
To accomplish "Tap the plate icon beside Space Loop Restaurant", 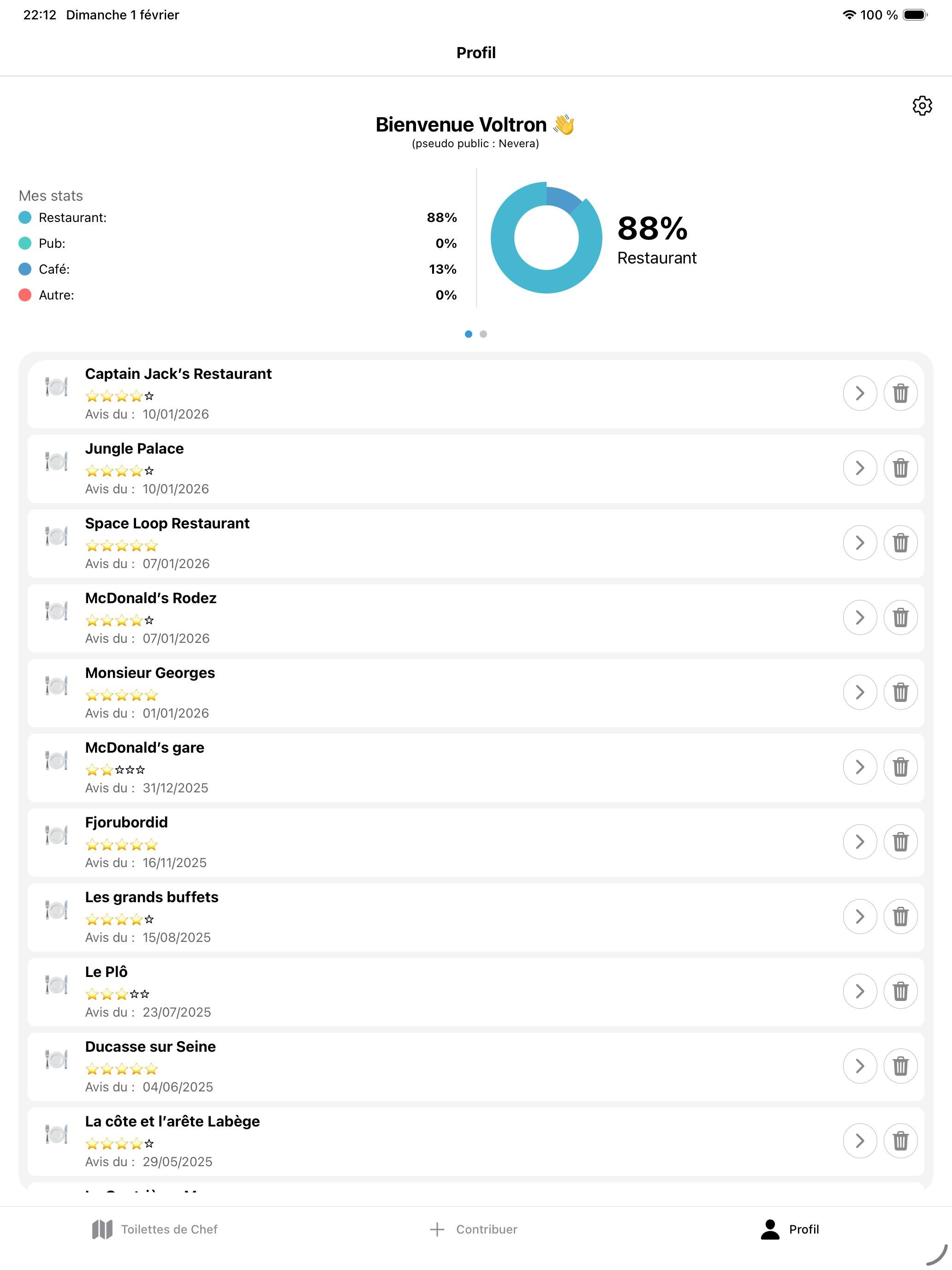I will pyautogui.click(x=56, y=536).
